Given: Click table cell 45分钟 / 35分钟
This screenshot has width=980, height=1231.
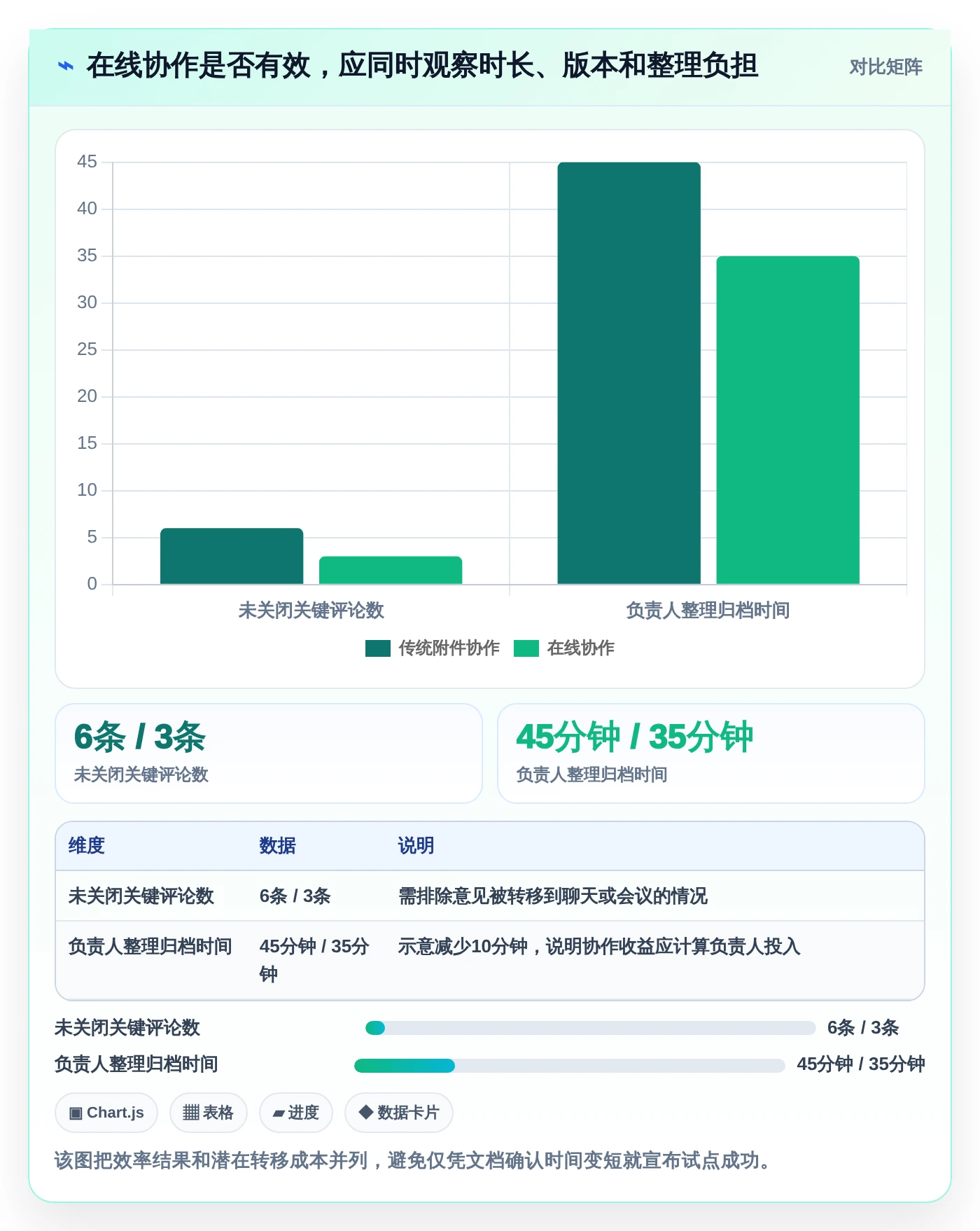Looking at the screenshot, I should pyautogui.click(x=314, y=960).
